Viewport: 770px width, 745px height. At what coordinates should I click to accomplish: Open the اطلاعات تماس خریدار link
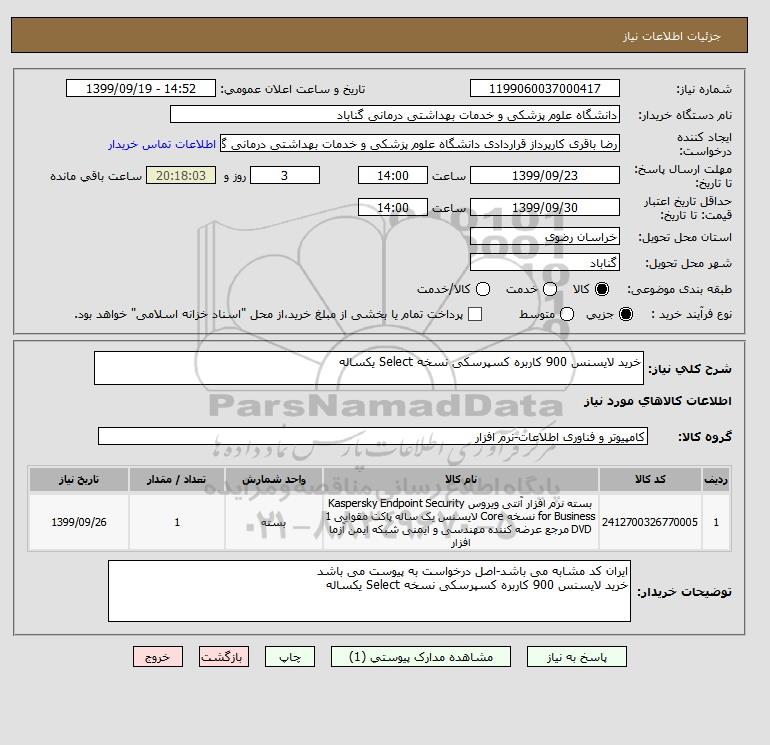coord(162,144)
